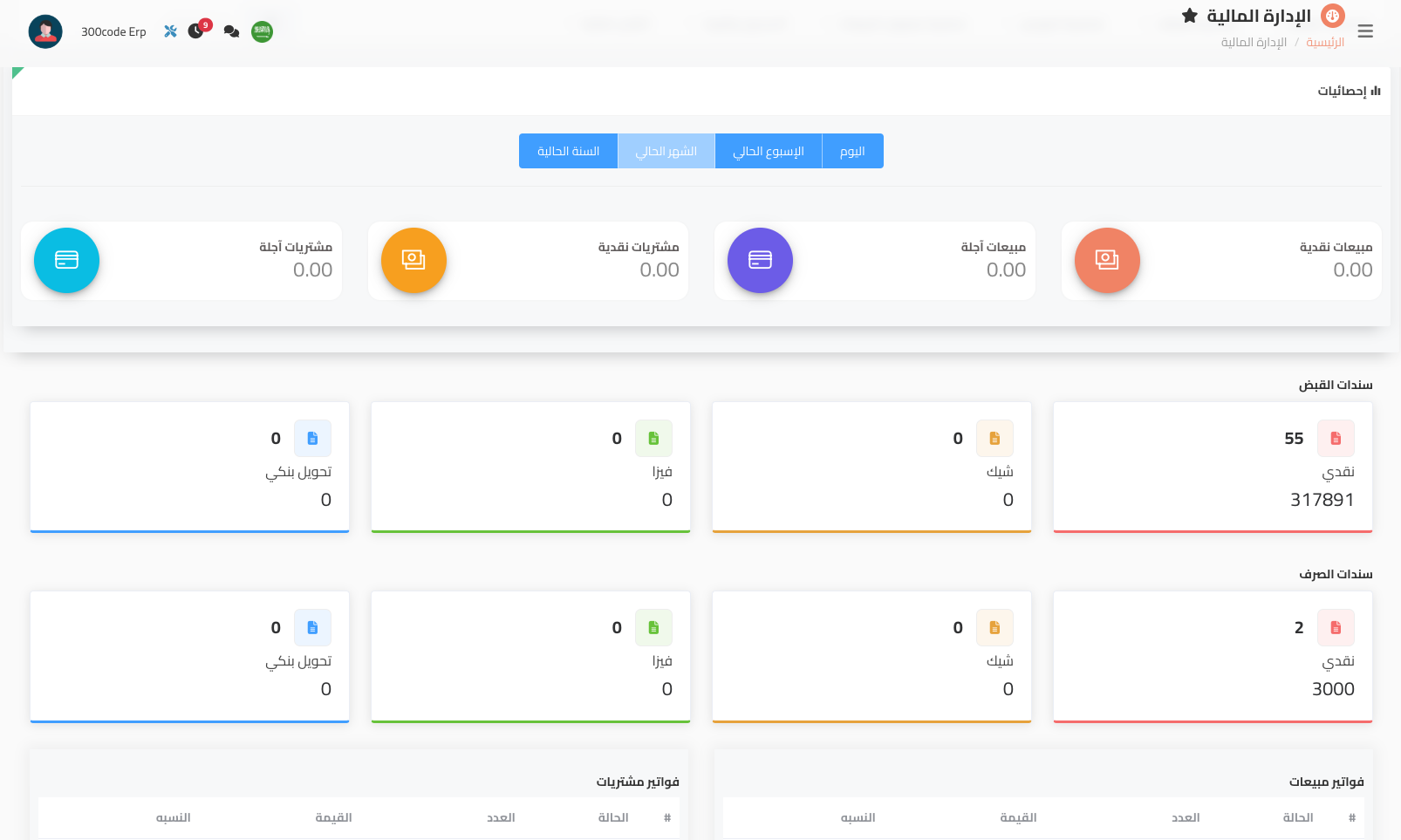1401x840 pixels.
Task: Click the مبيعات نقدية label
Action: coord(1336,247)
